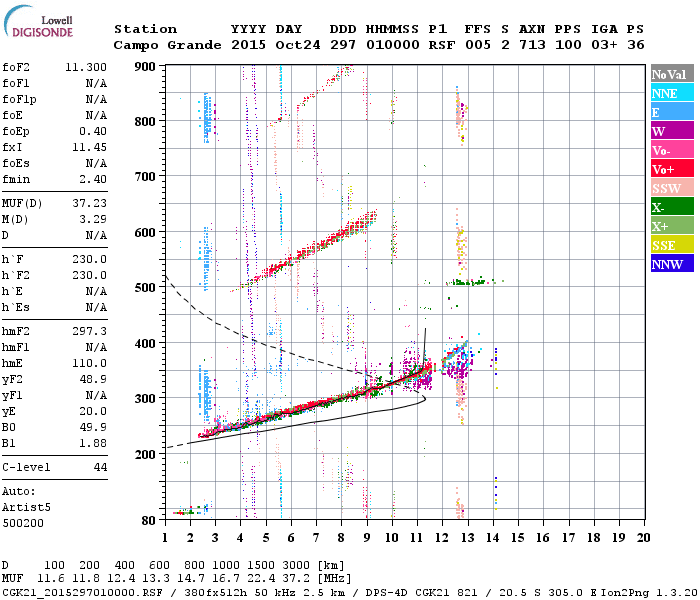Click the foF1 N/A value

coord(96,83)
